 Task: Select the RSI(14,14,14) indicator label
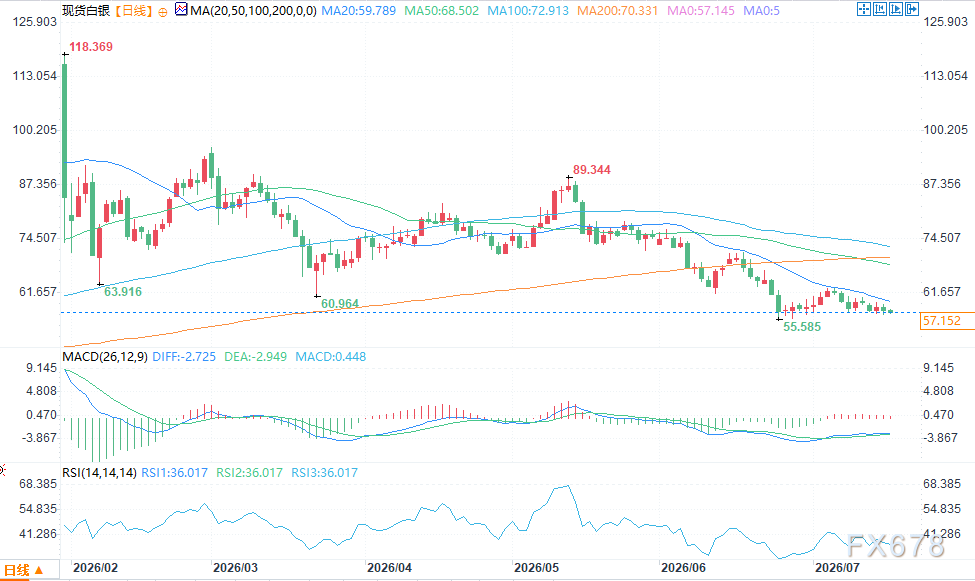tap(99, 473)
